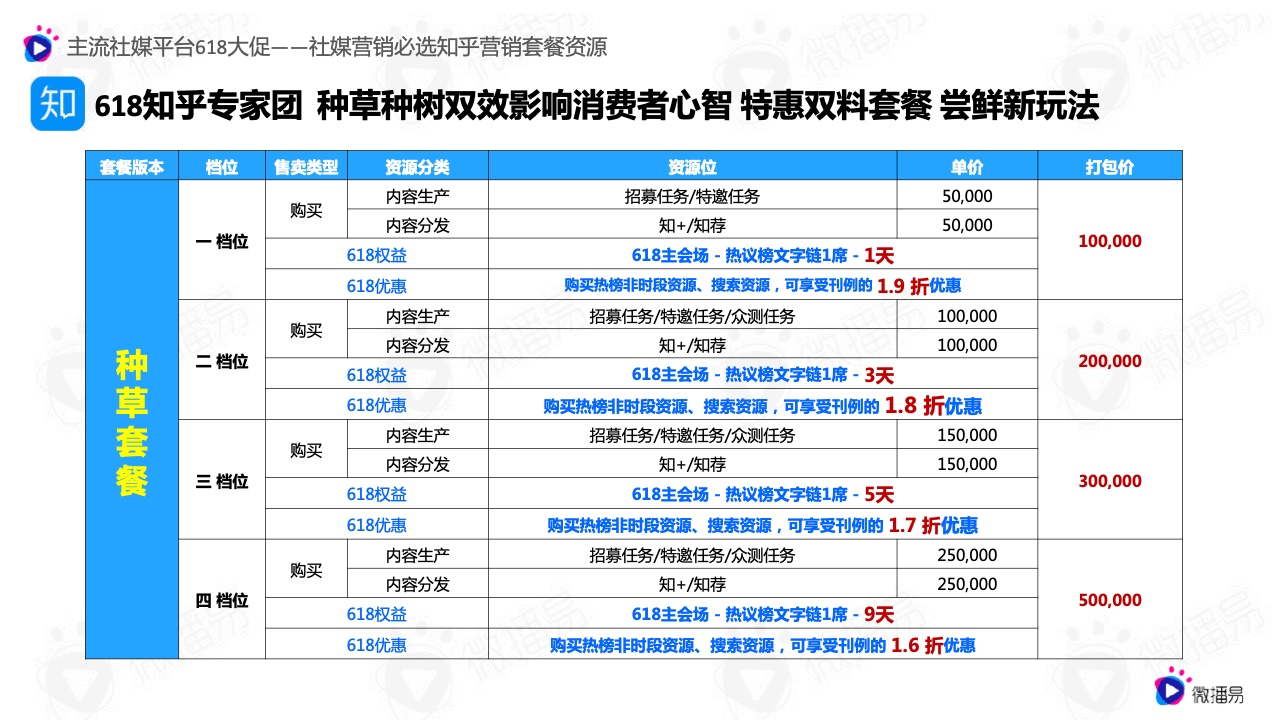Click the 微播易 logo with brand name text

pos(1198,689)
